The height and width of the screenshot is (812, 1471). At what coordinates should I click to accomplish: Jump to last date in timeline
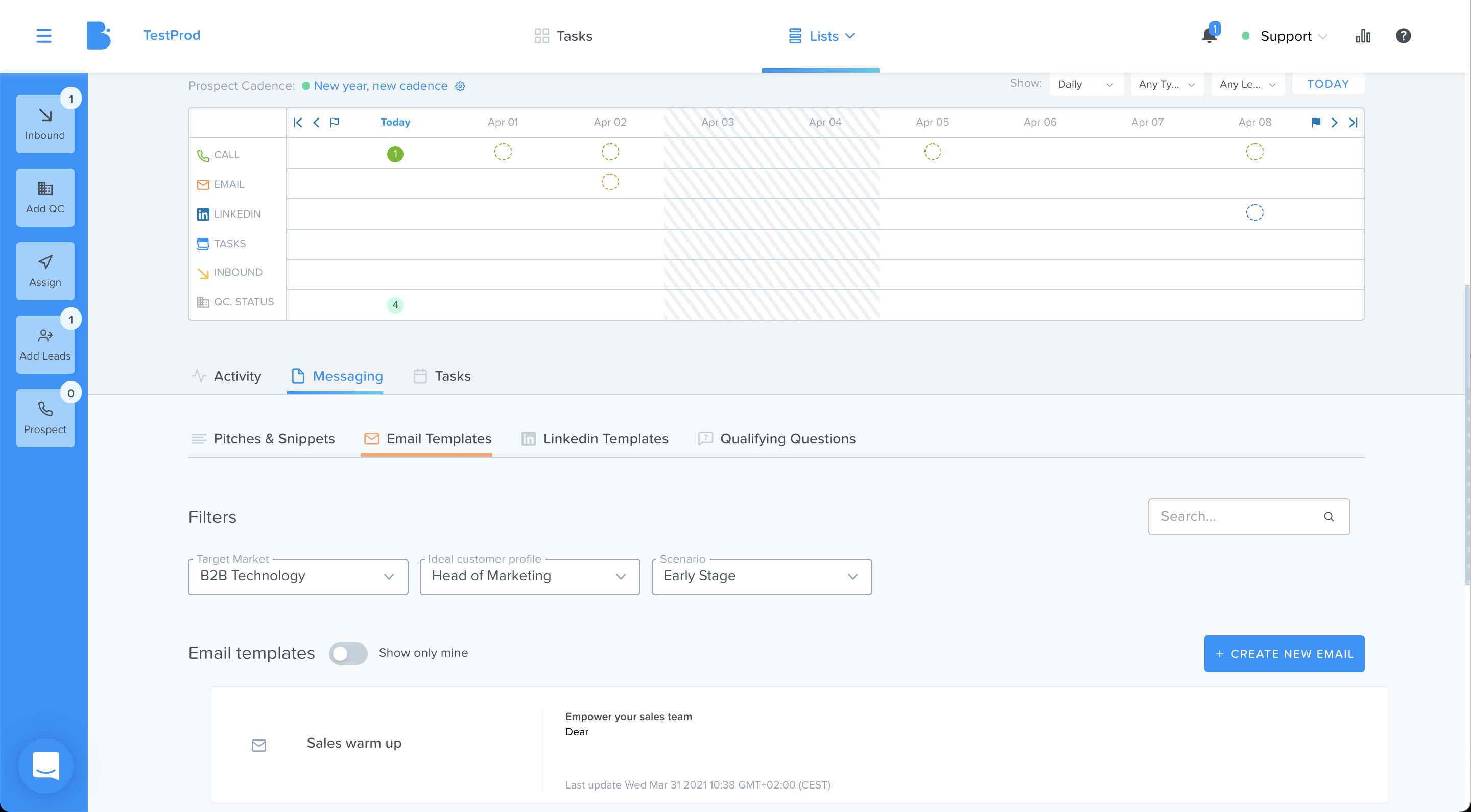click(x=1353, y=122)
